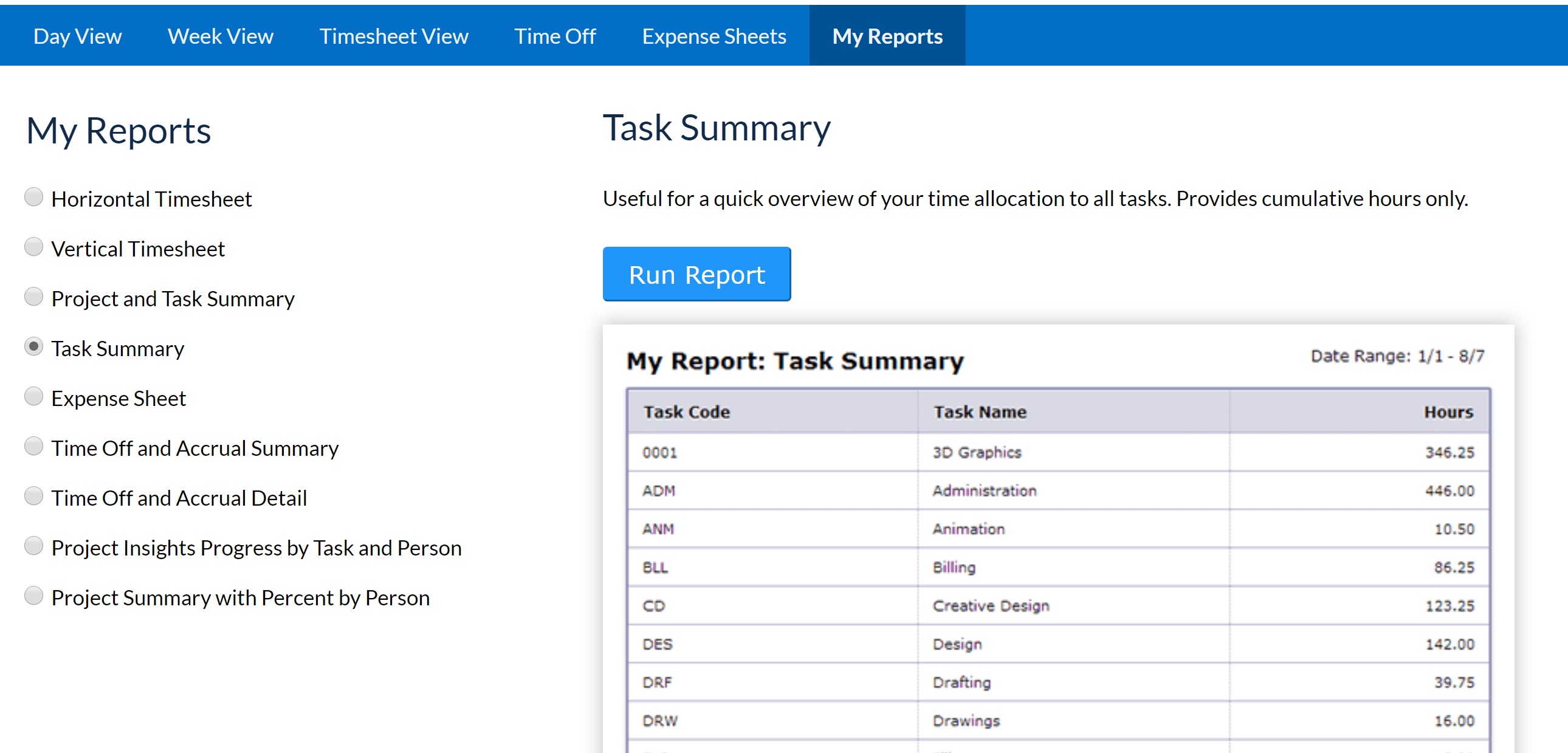Image resolution: width=1568 pixels, height=753 pixels.
Task: Click the Administration row in the report
Action: click(x=985, y=490)
